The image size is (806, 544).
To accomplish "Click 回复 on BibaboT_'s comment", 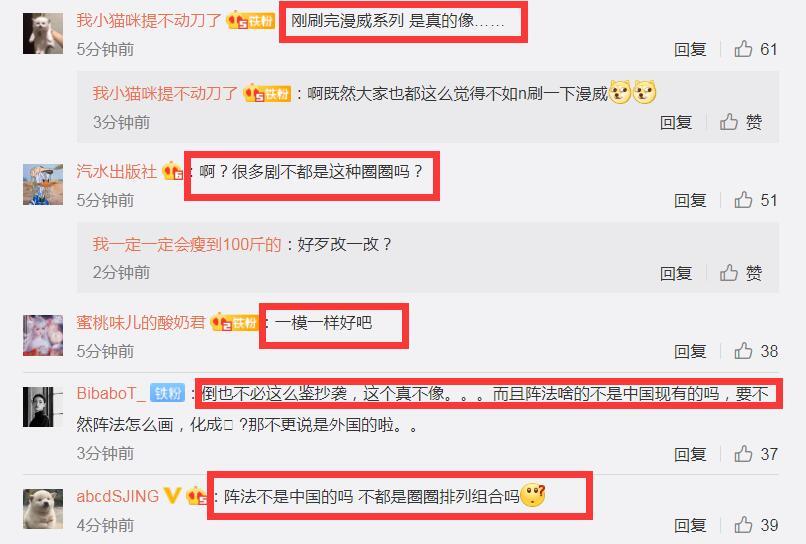I will 690,454.
